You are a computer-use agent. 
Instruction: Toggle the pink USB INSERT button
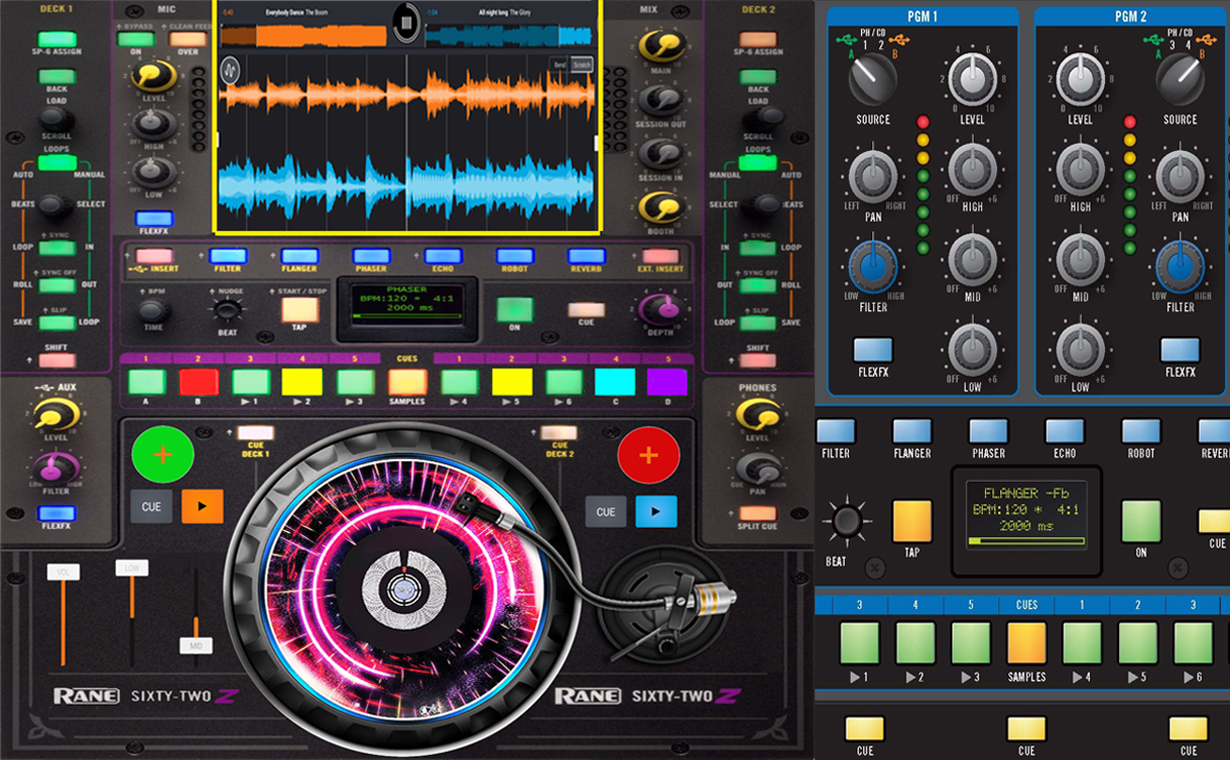[155, 256]
